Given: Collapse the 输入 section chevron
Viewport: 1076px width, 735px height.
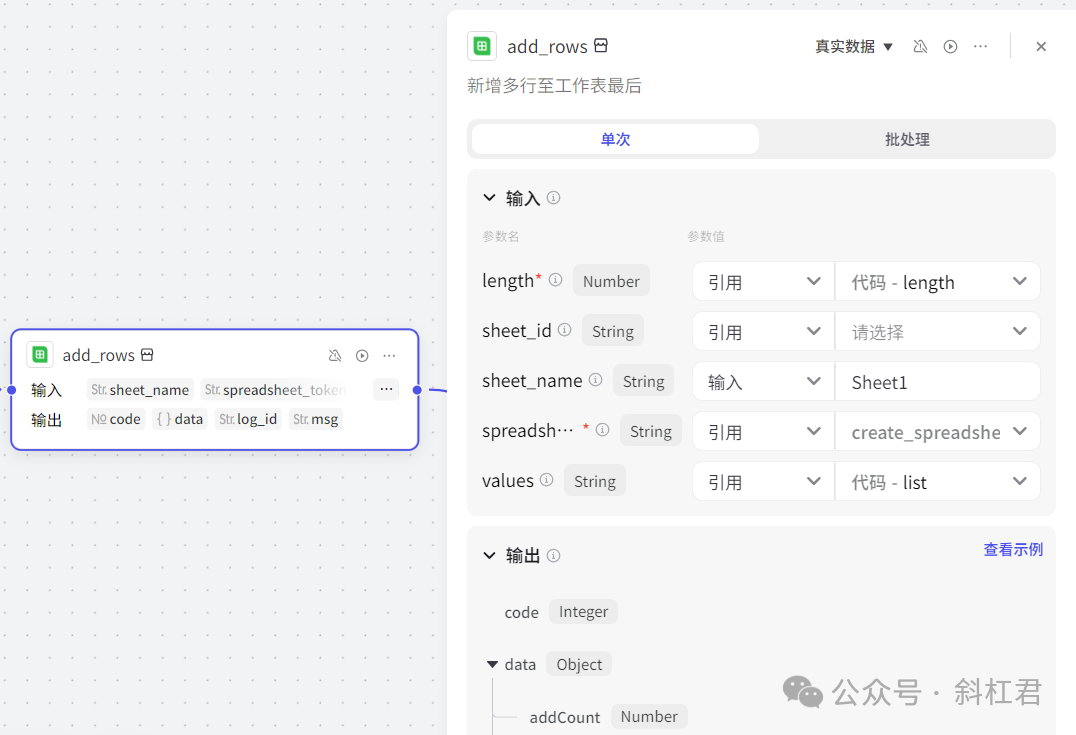Looking at the screenshot, I should [489, 198].
